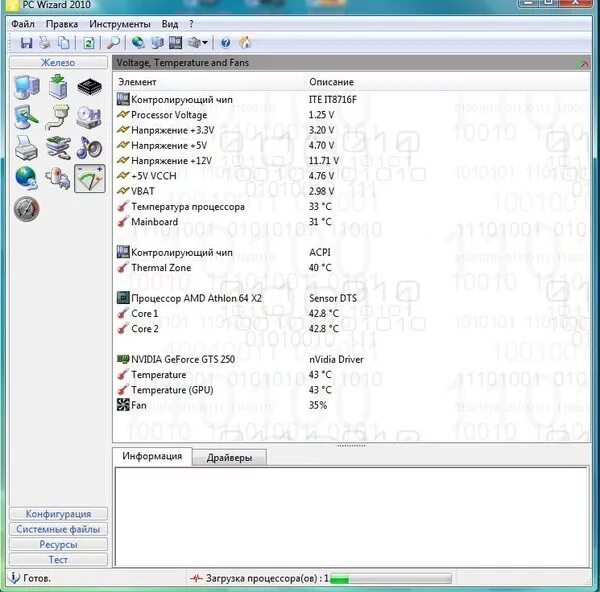
Task: Click the magnifying glass Search toolbar icon
Action: 113,42
